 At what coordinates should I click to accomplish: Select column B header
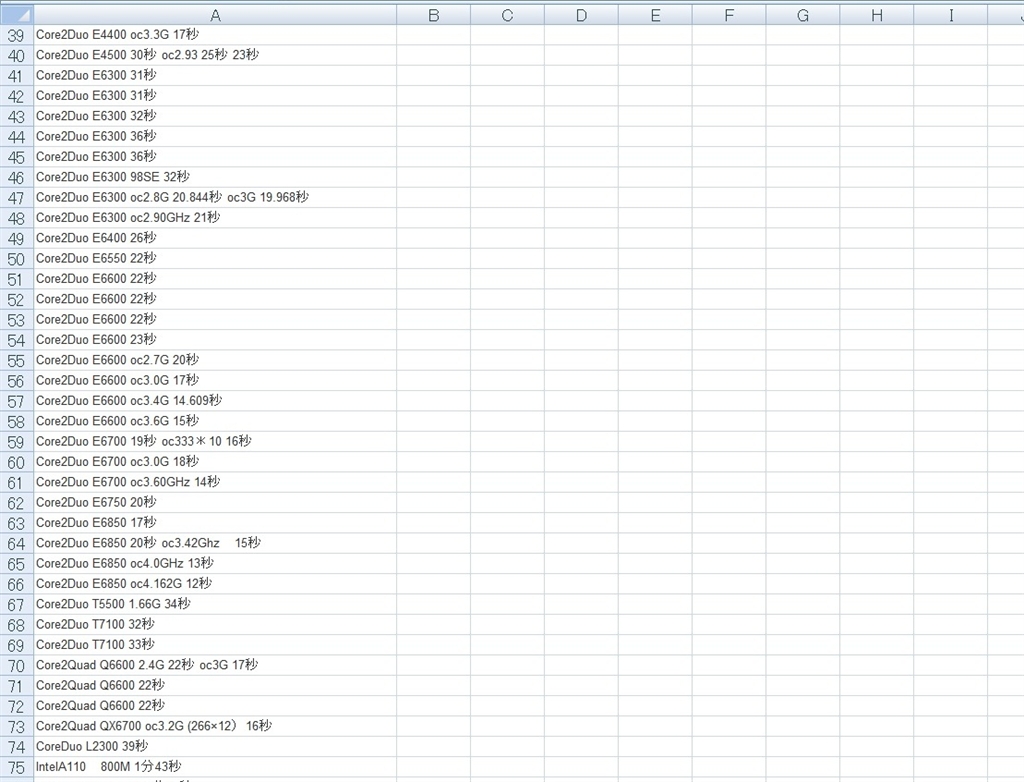(434, 15)
